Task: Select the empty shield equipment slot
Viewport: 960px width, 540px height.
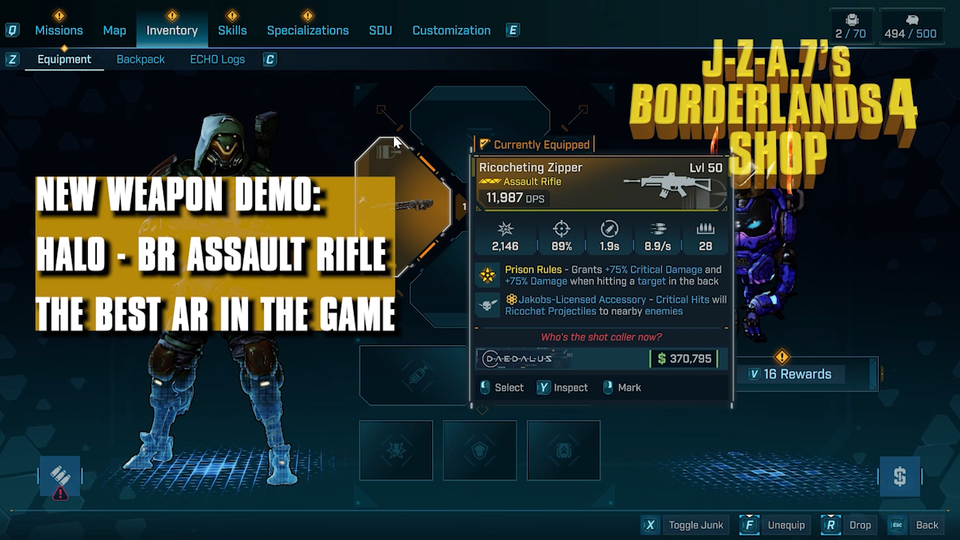Action: [x=480, y=451]
